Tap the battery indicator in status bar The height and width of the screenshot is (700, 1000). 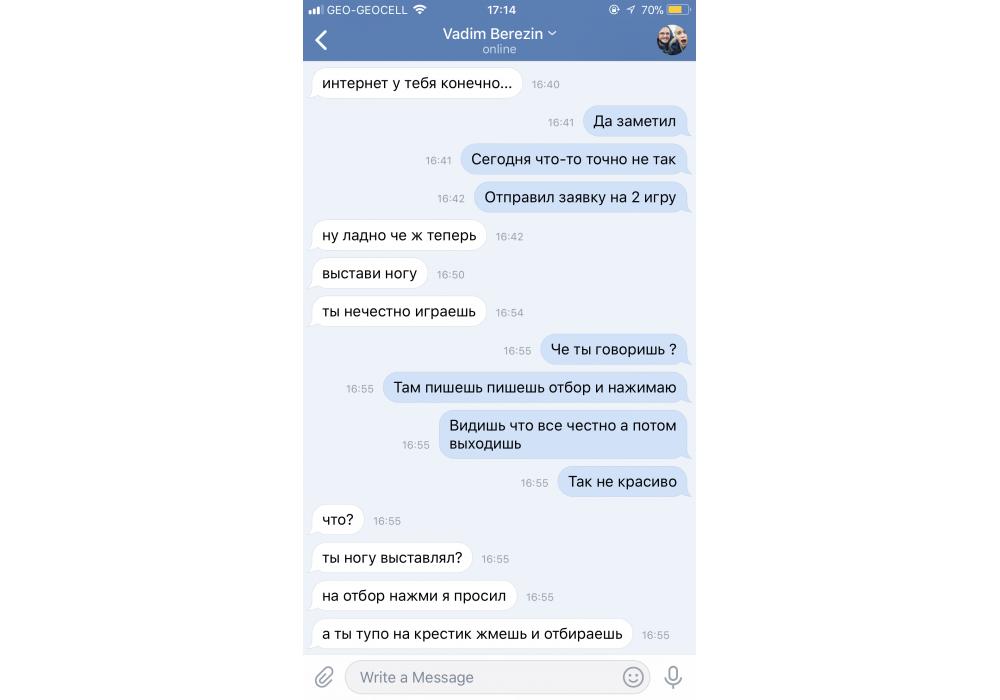coord(679,10)
